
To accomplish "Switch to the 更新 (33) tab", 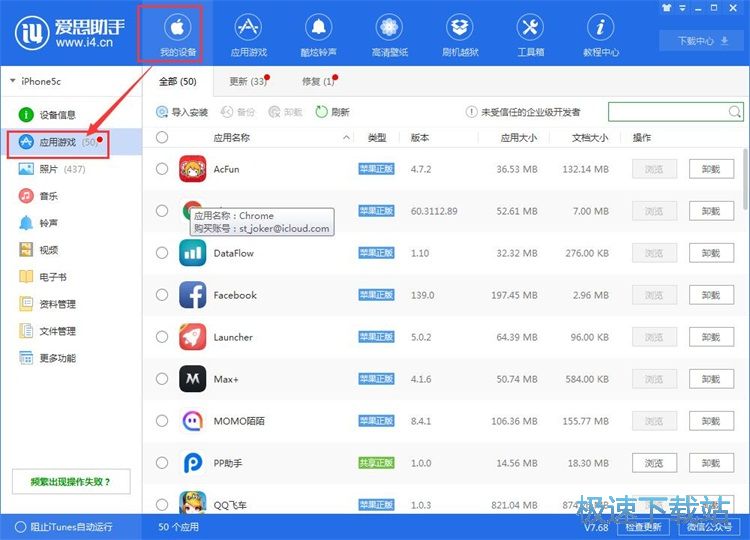I will click(x=248, y=82).
